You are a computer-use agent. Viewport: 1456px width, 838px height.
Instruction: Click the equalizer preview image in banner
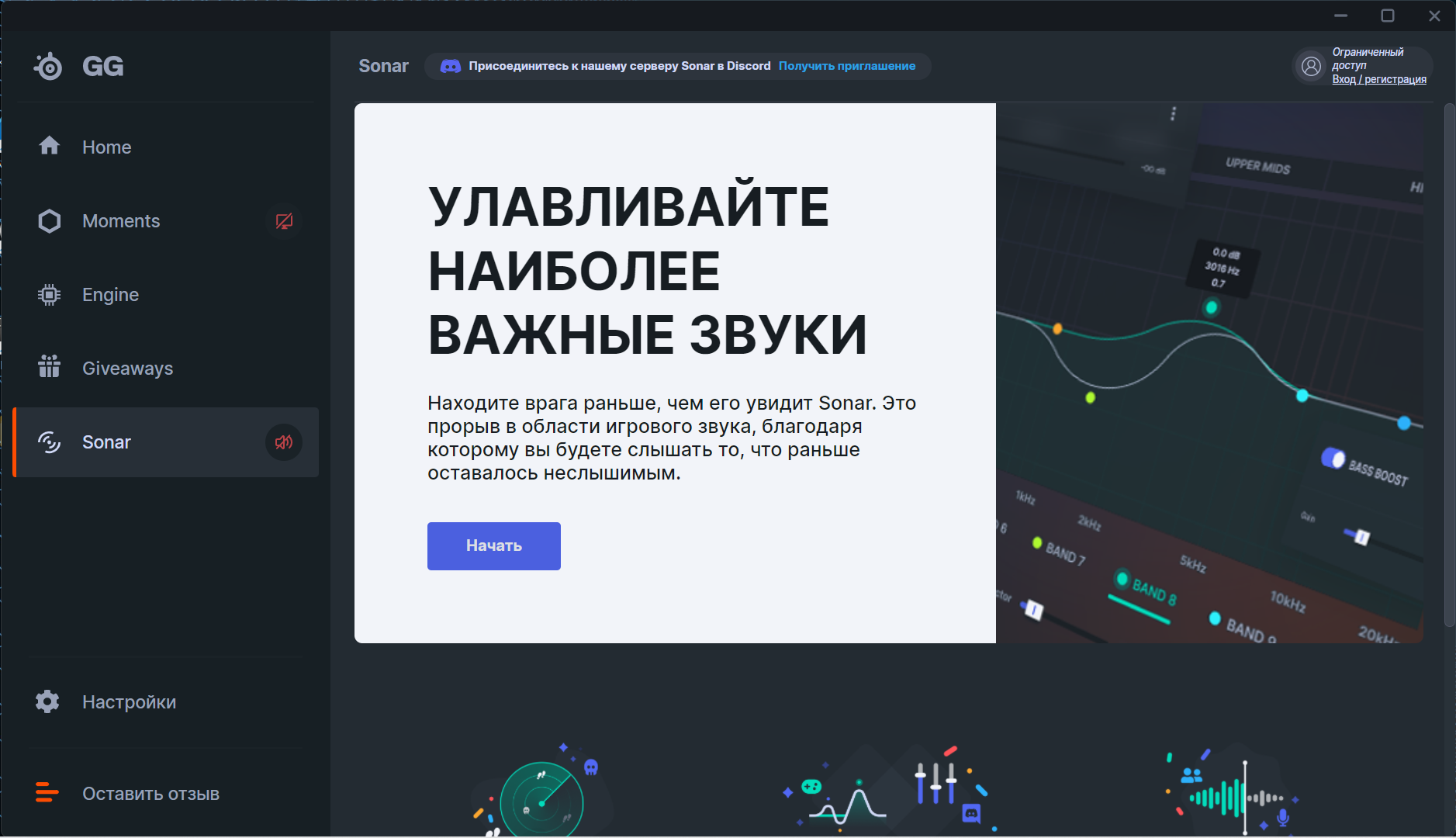[1209, 373]
